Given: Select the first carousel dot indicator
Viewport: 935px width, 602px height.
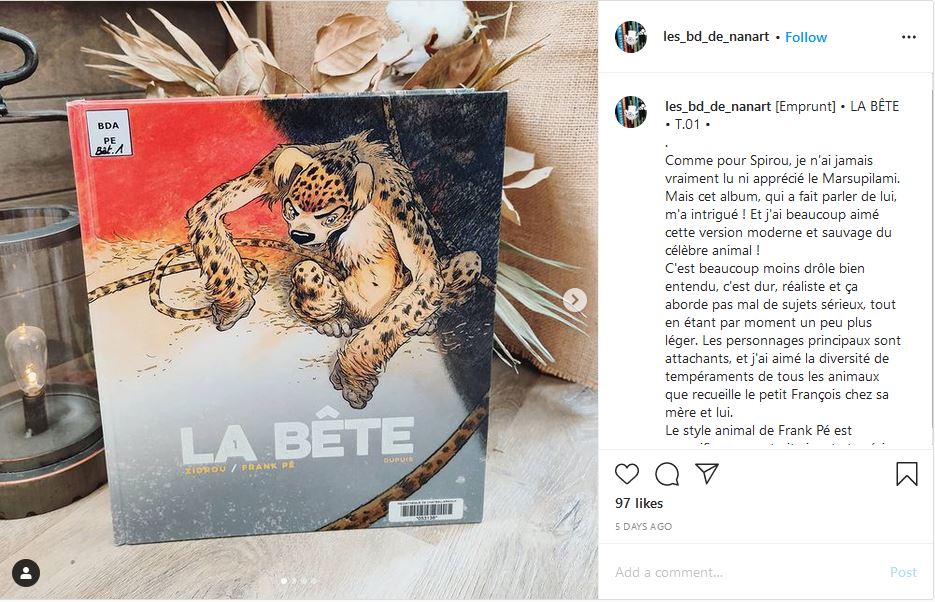Looking at the screenshot, I should [284, 581].
